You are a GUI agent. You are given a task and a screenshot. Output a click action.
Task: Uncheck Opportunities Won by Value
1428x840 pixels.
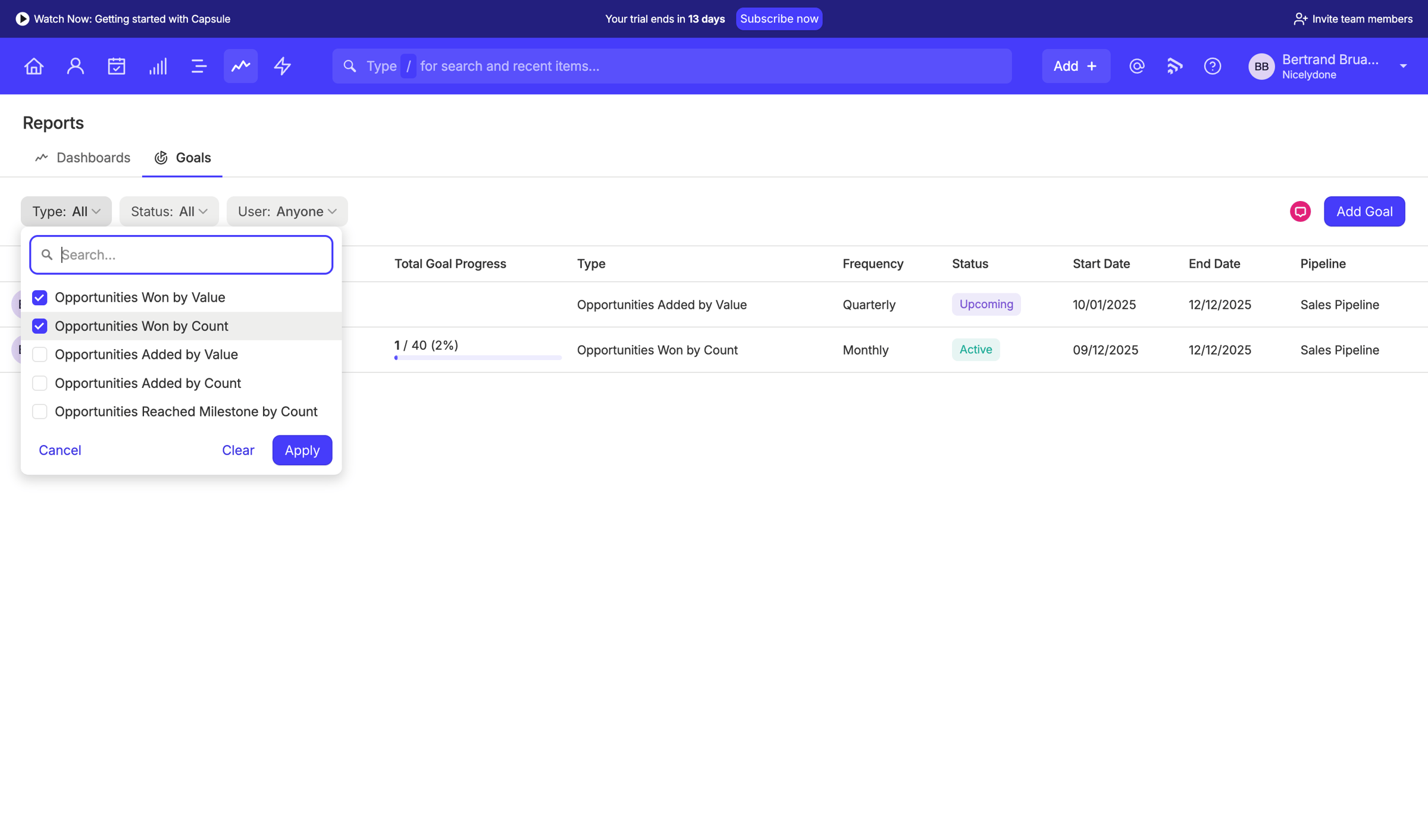39,297
